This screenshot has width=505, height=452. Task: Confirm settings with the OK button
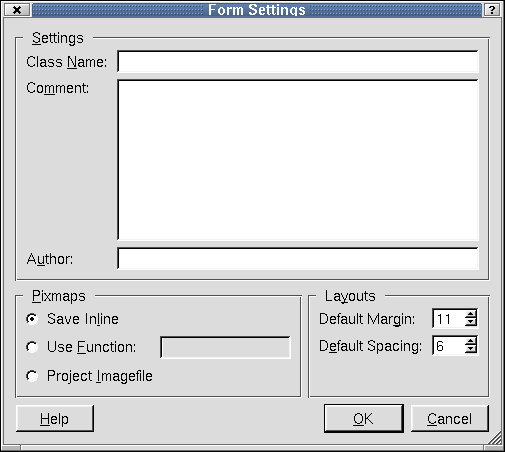(x=364, y=419)
